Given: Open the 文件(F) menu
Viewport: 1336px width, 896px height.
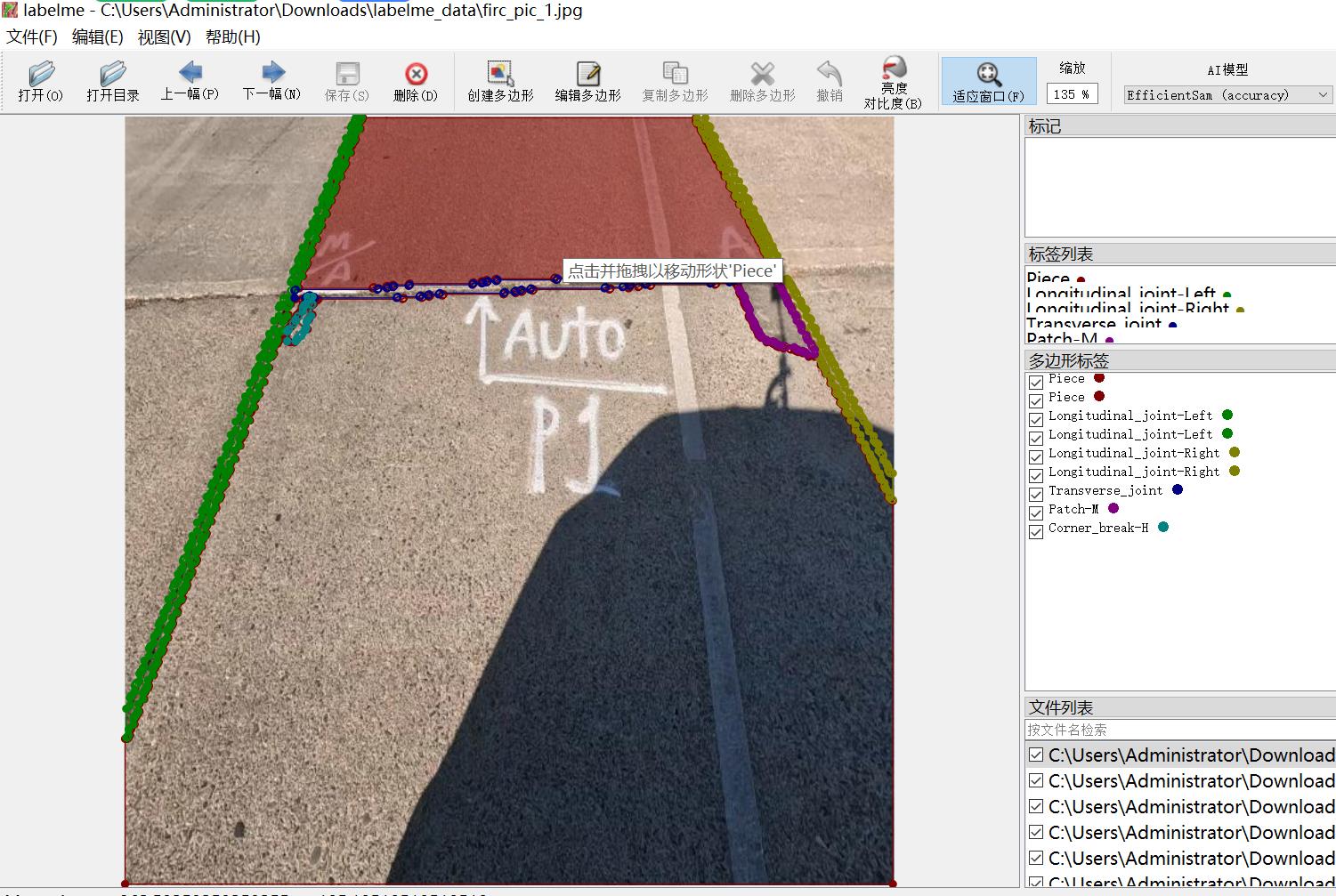Looking at the screenshot, I should [x=32, y=36].
